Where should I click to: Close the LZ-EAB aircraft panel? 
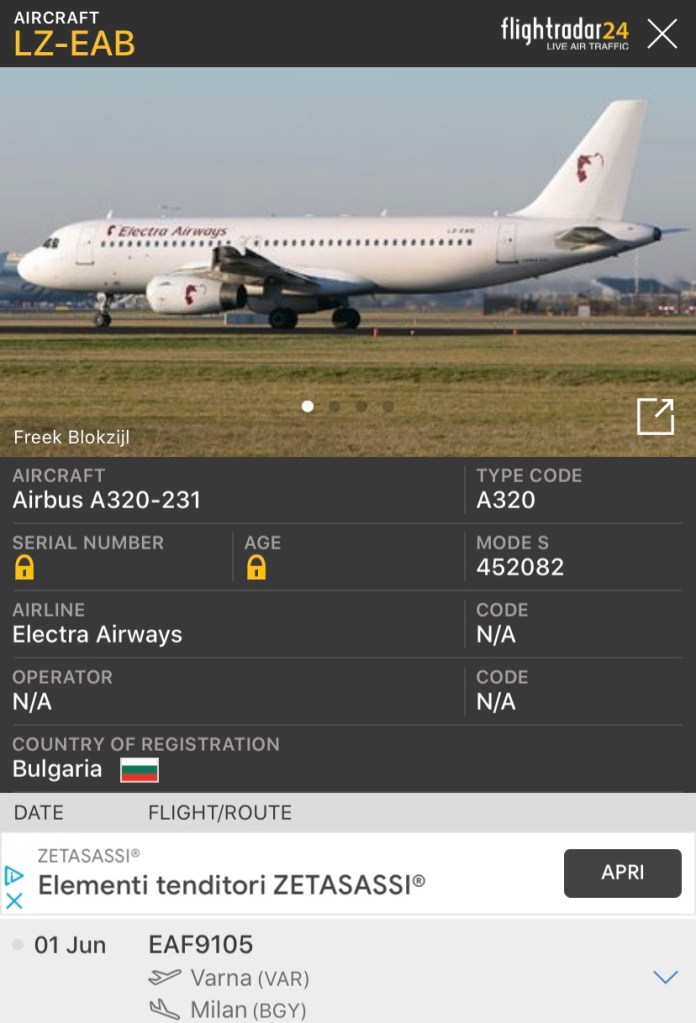[662, 34]
